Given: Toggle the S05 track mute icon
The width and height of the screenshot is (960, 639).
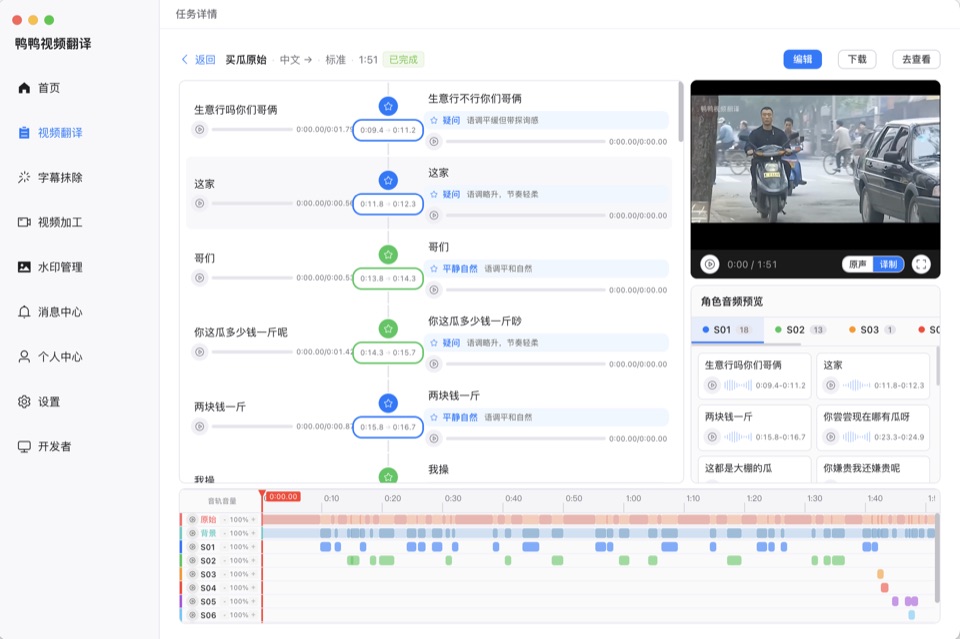Looking at the screenshot, I should tap(192, 601).
